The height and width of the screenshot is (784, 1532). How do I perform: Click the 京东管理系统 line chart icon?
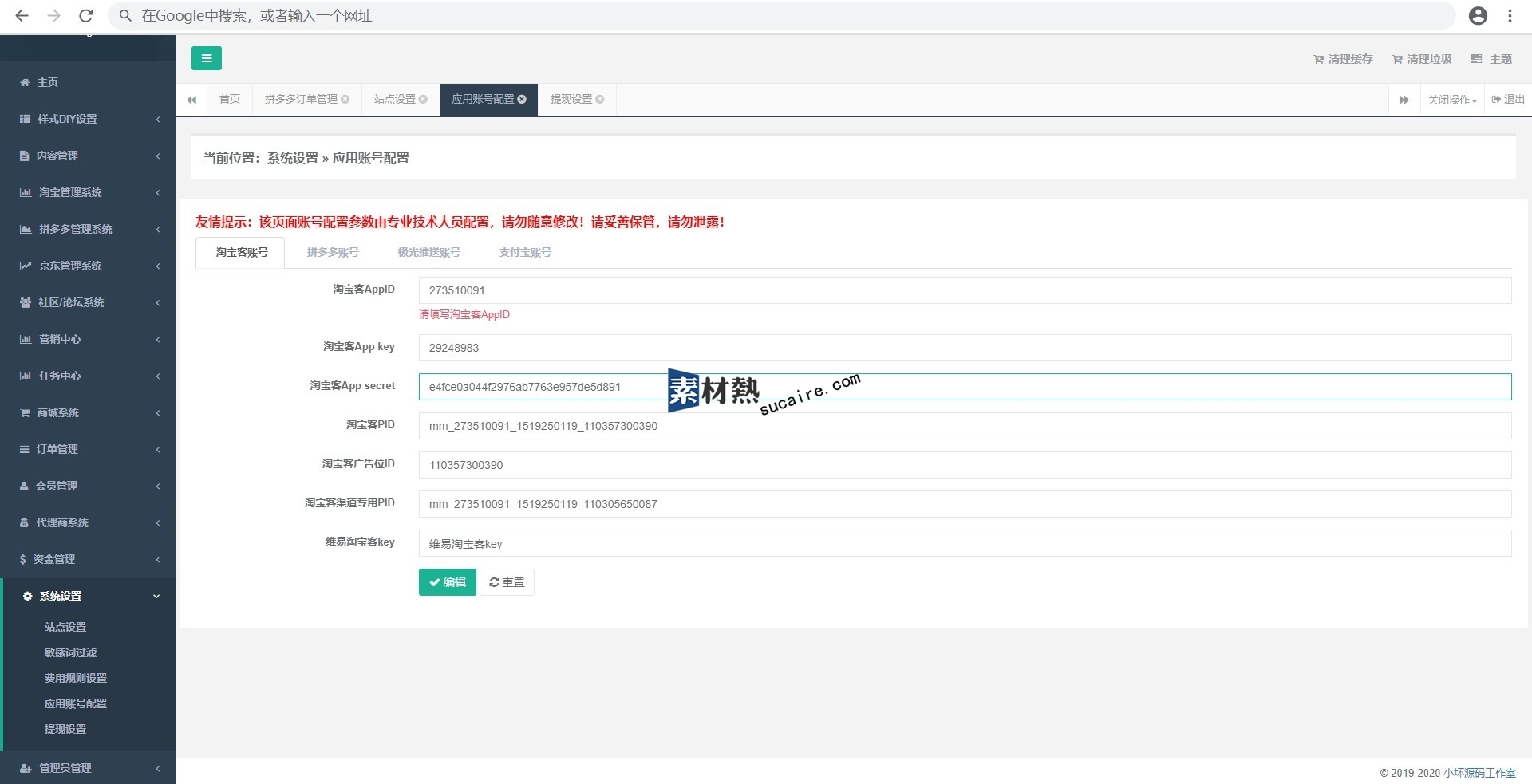pyautogui.click(x=26, y=266)
